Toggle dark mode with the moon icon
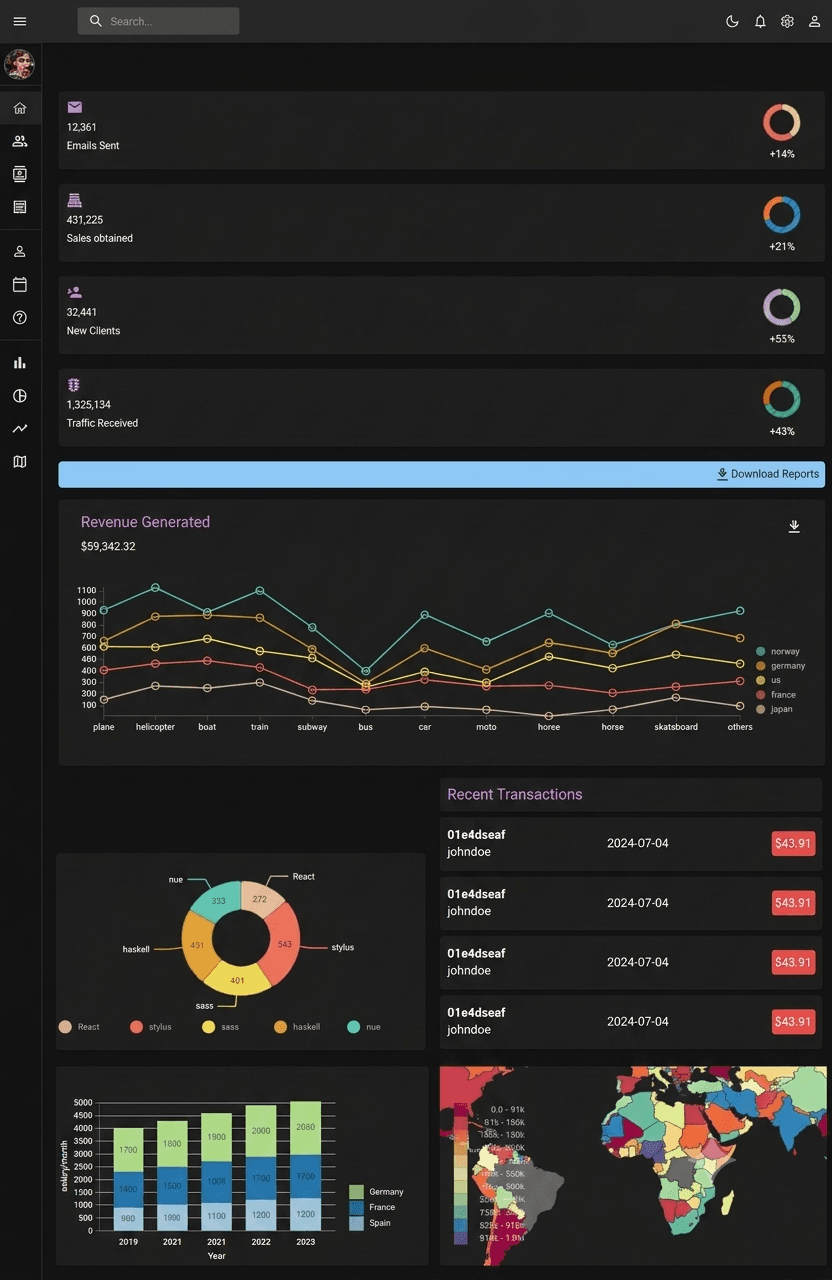 coord(732,21)
